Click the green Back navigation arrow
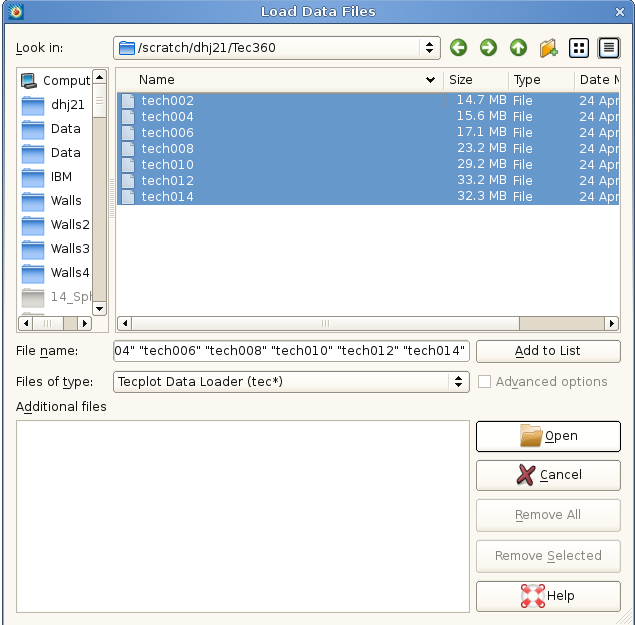635x625 pixels. point(458,48)
